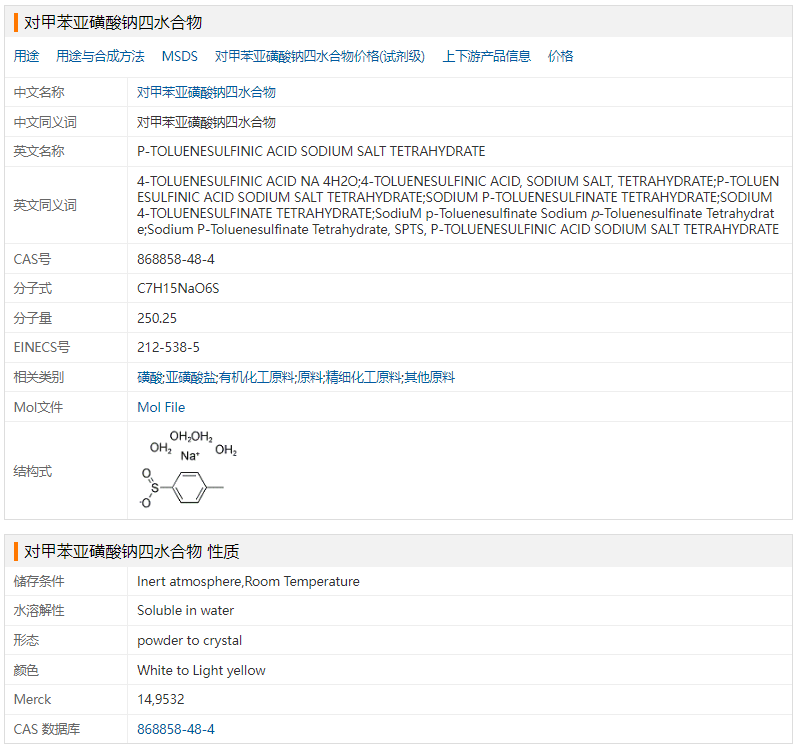Viewport: 798px width, 749px height.
Task: Click the 其他原料 category link
Action: pos(429,377)
